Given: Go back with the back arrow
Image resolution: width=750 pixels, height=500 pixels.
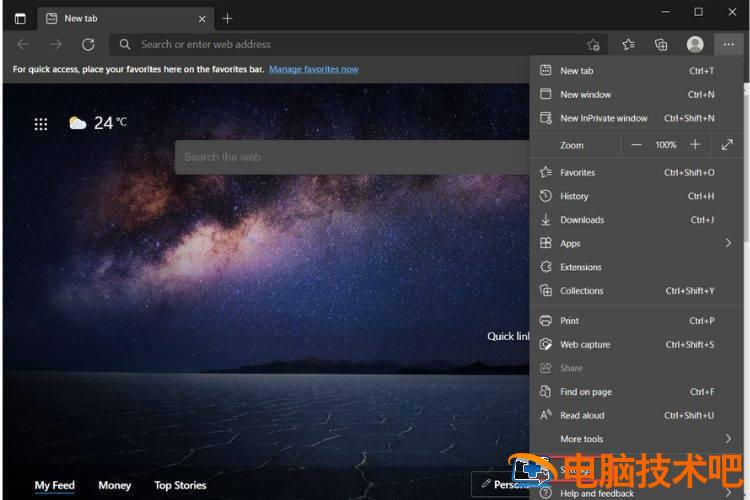Looking at the screenshot, I should click(23, 44).
